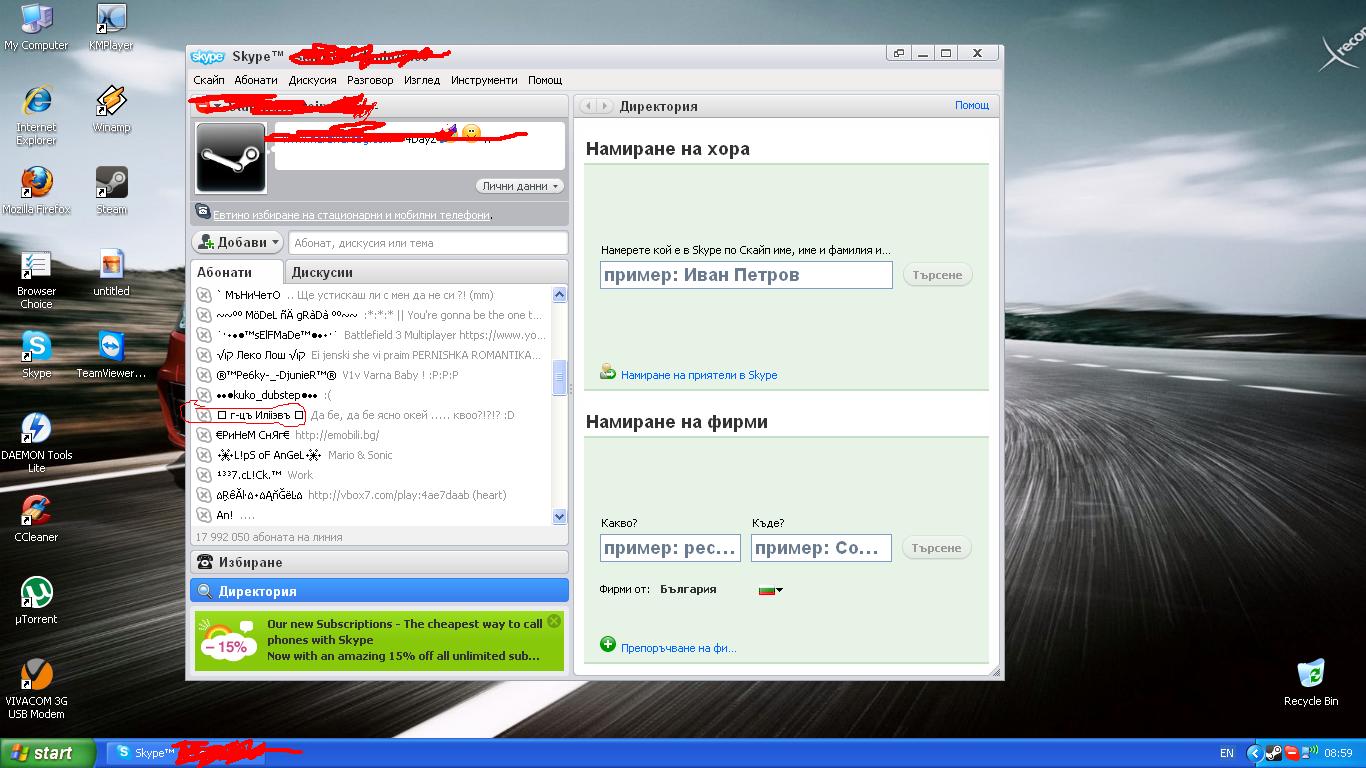Select the Избиране dial panel

pyautogui.click(x=379, y=562)
